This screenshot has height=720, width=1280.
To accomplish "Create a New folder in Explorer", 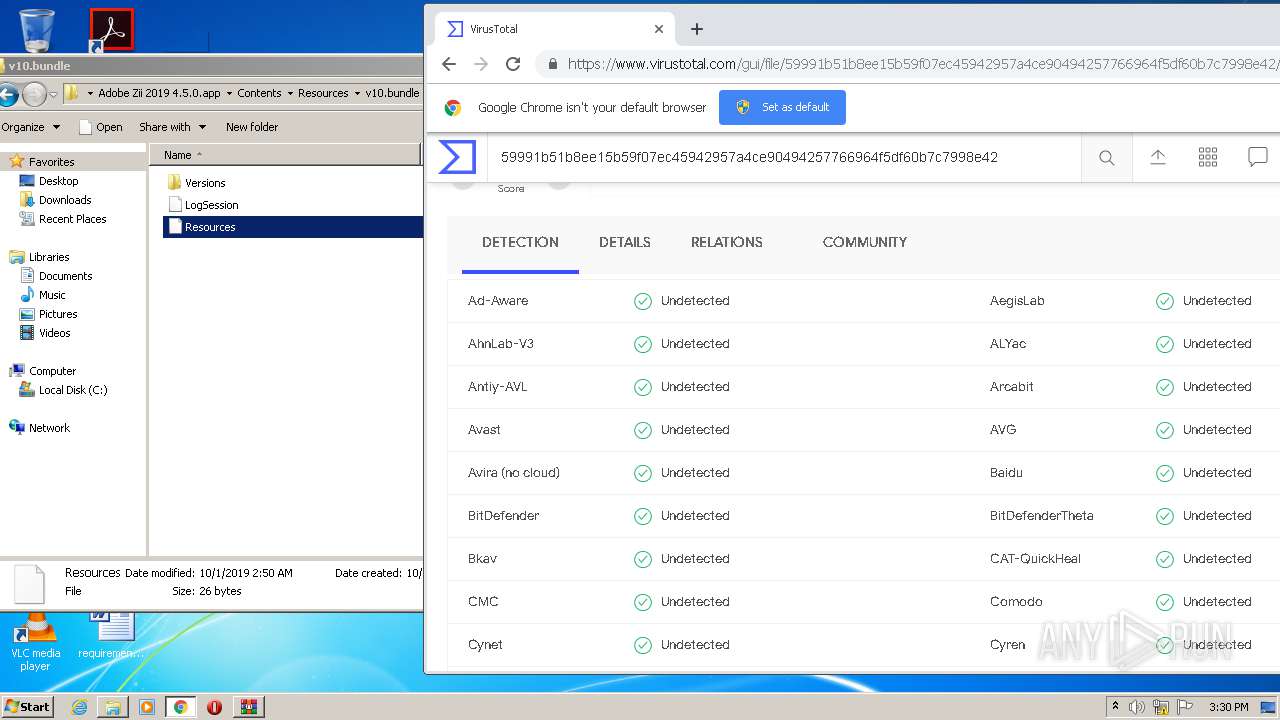I will (x=252, y=127).
